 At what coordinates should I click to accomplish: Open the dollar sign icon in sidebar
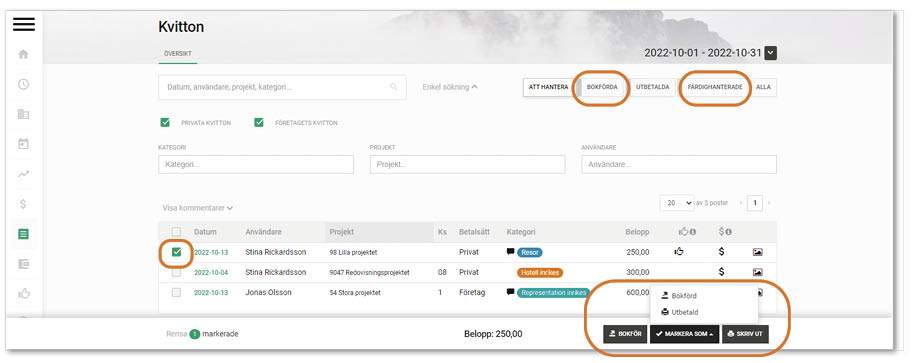click(23, 204)
